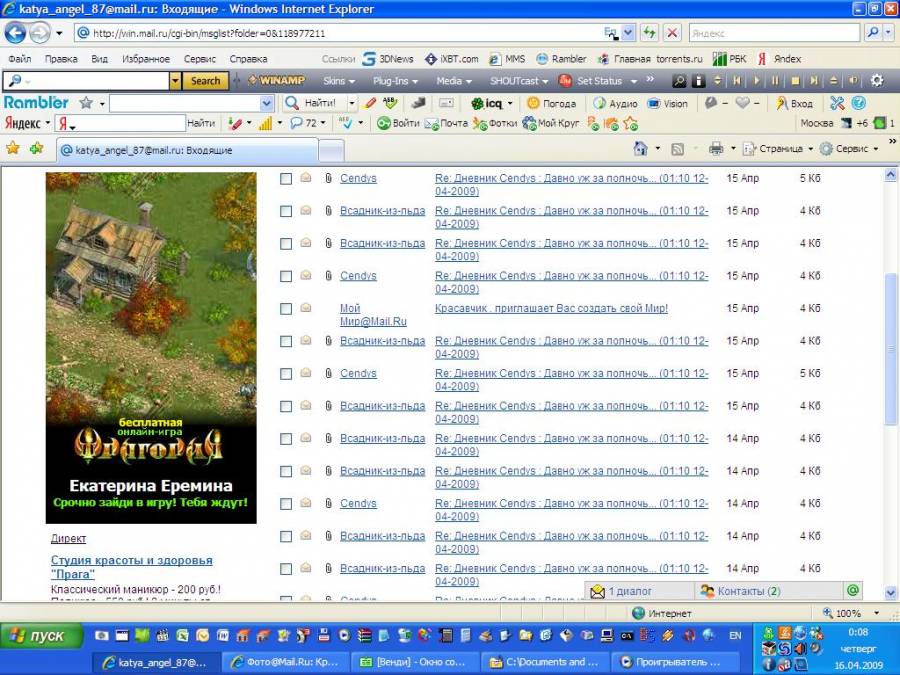Skip to previous track in Winamp toolbar
The image size is (900, 675).
[737, 81]
